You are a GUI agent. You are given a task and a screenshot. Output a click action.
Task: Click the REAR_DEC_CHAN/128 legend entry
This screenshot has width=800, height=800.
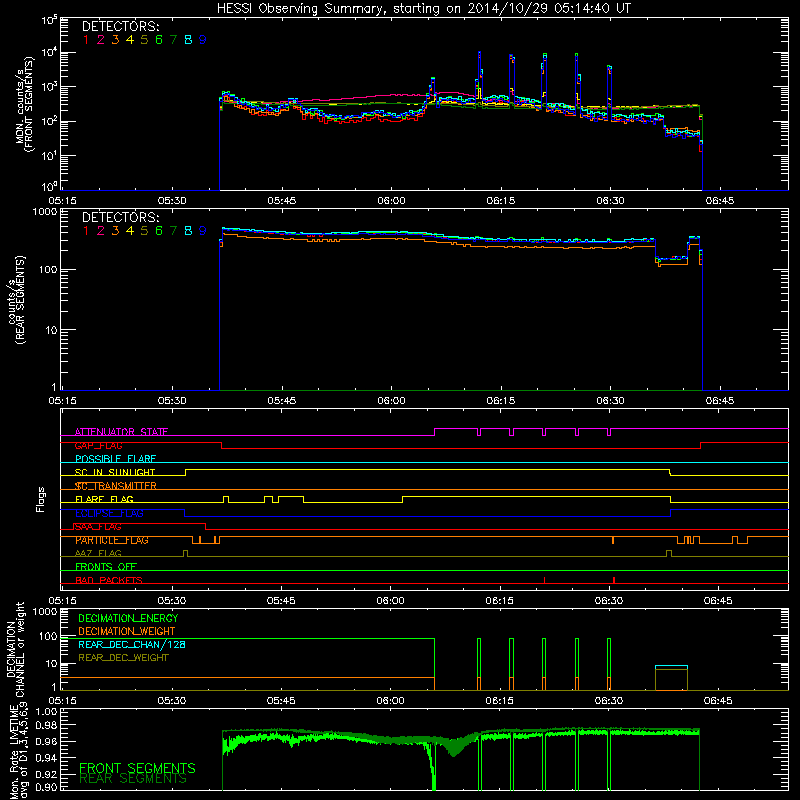132,644
